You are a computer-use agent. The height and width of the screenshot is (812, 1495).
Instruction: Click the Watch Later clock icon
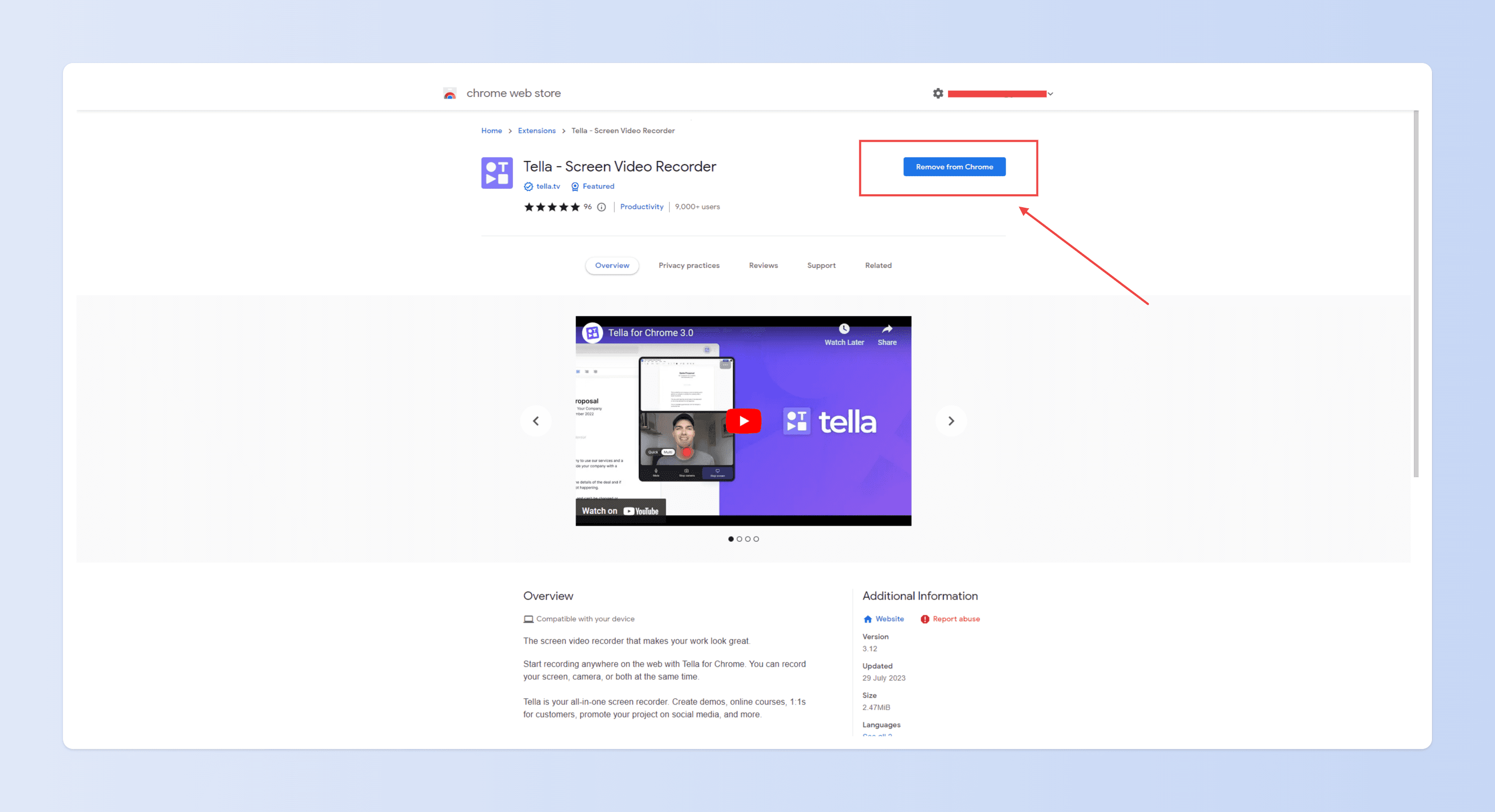tap(844, 328)
